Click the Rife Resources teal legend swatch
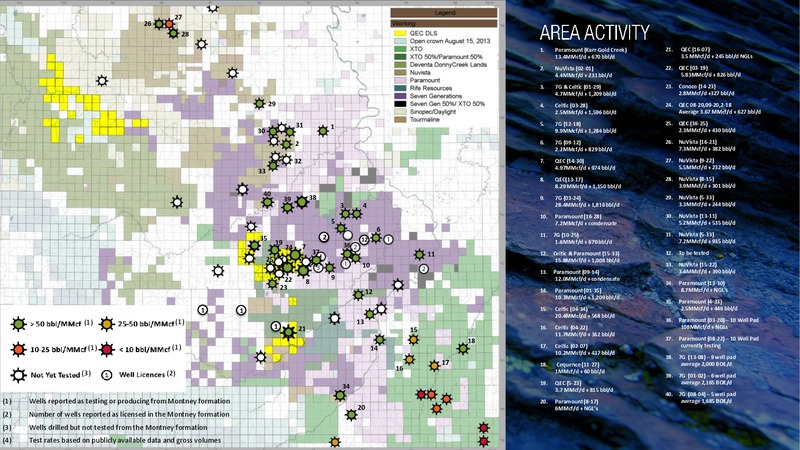 [x=400, y=88]
